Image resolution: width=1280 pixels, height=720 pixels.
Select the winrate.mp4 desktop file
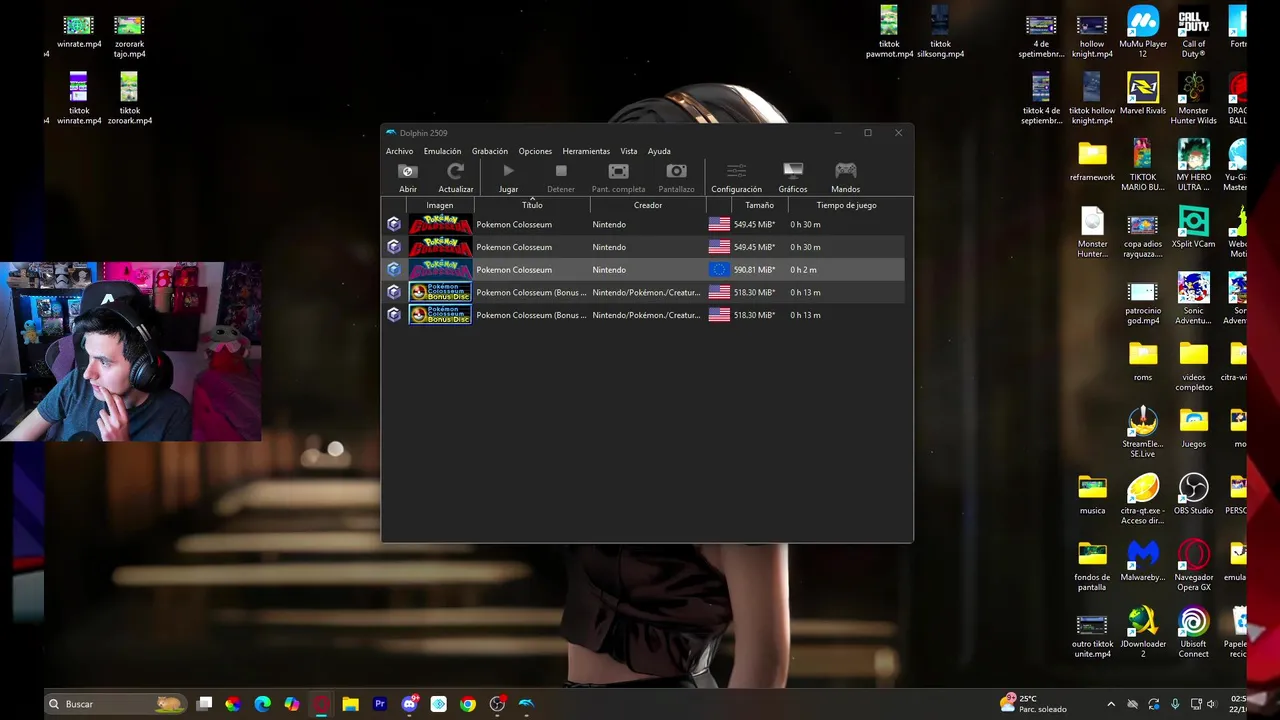pos(79,32)
